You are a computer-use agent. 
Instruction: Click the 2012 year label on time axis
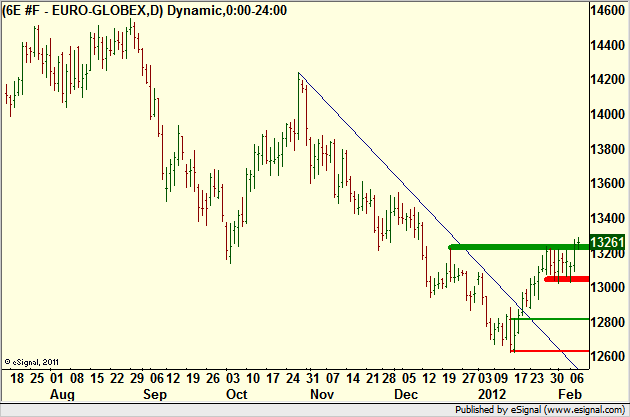[493, 395]
